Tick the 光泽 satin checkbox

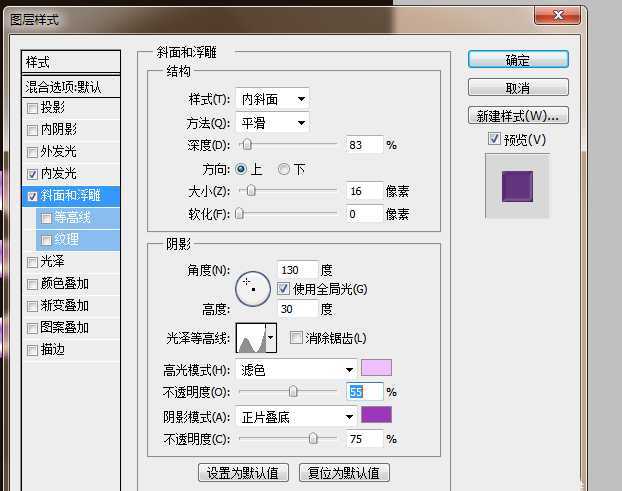click(32, 262)
